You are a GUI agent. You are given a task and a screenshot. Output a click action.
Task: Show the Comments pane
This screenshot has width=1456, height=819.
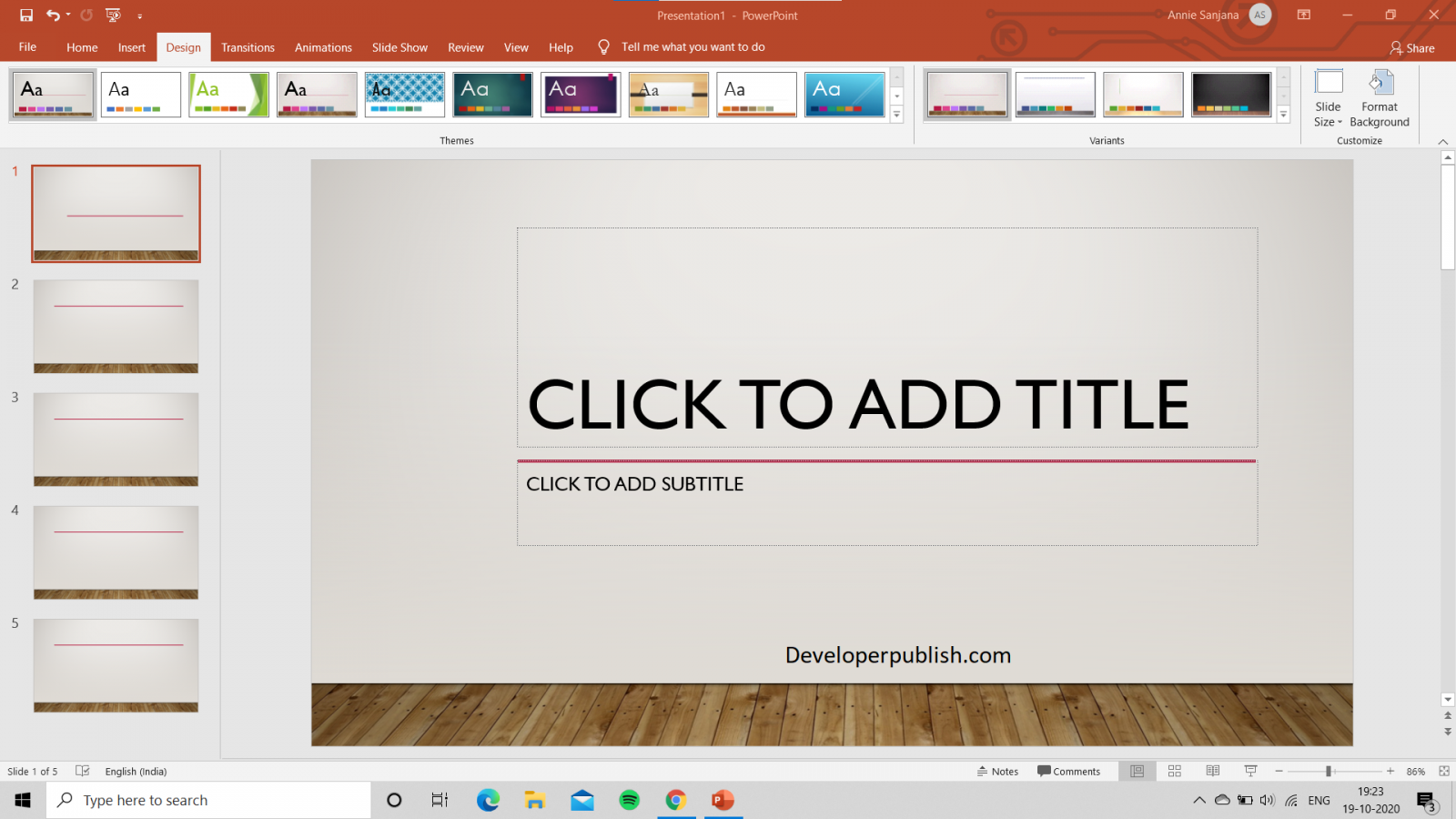pos(1070,771)
